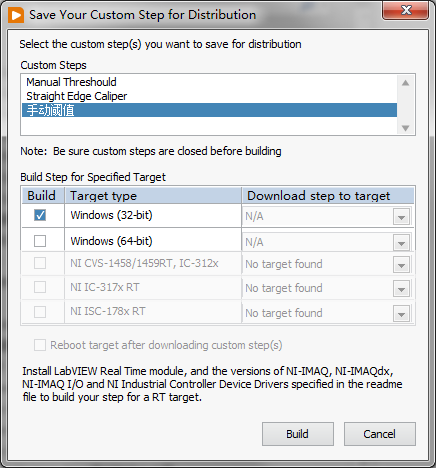Click the Build button

(298, 434)
